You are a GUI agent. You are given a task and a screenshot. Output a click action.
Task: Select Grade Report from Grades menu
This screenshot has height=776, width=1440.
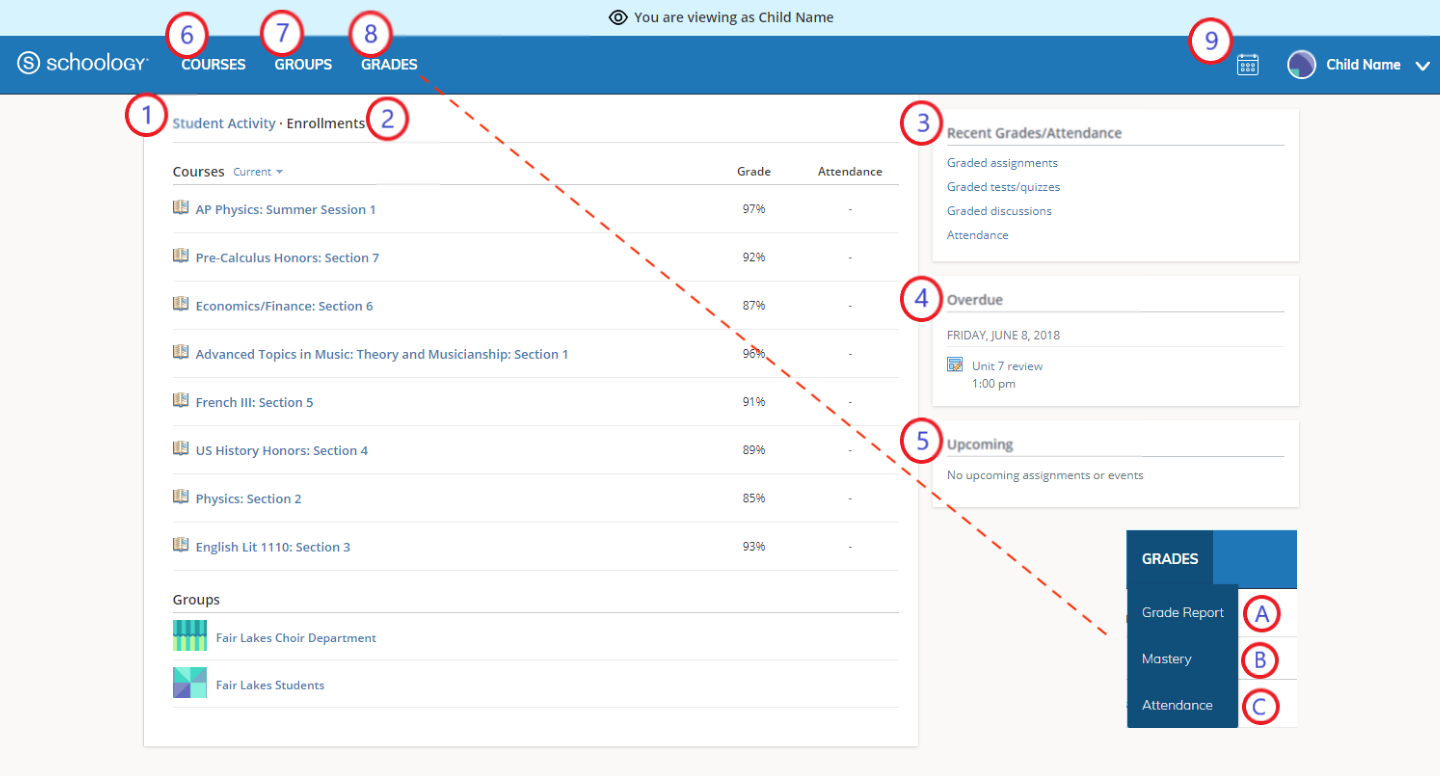click(x=1182, y=613)
